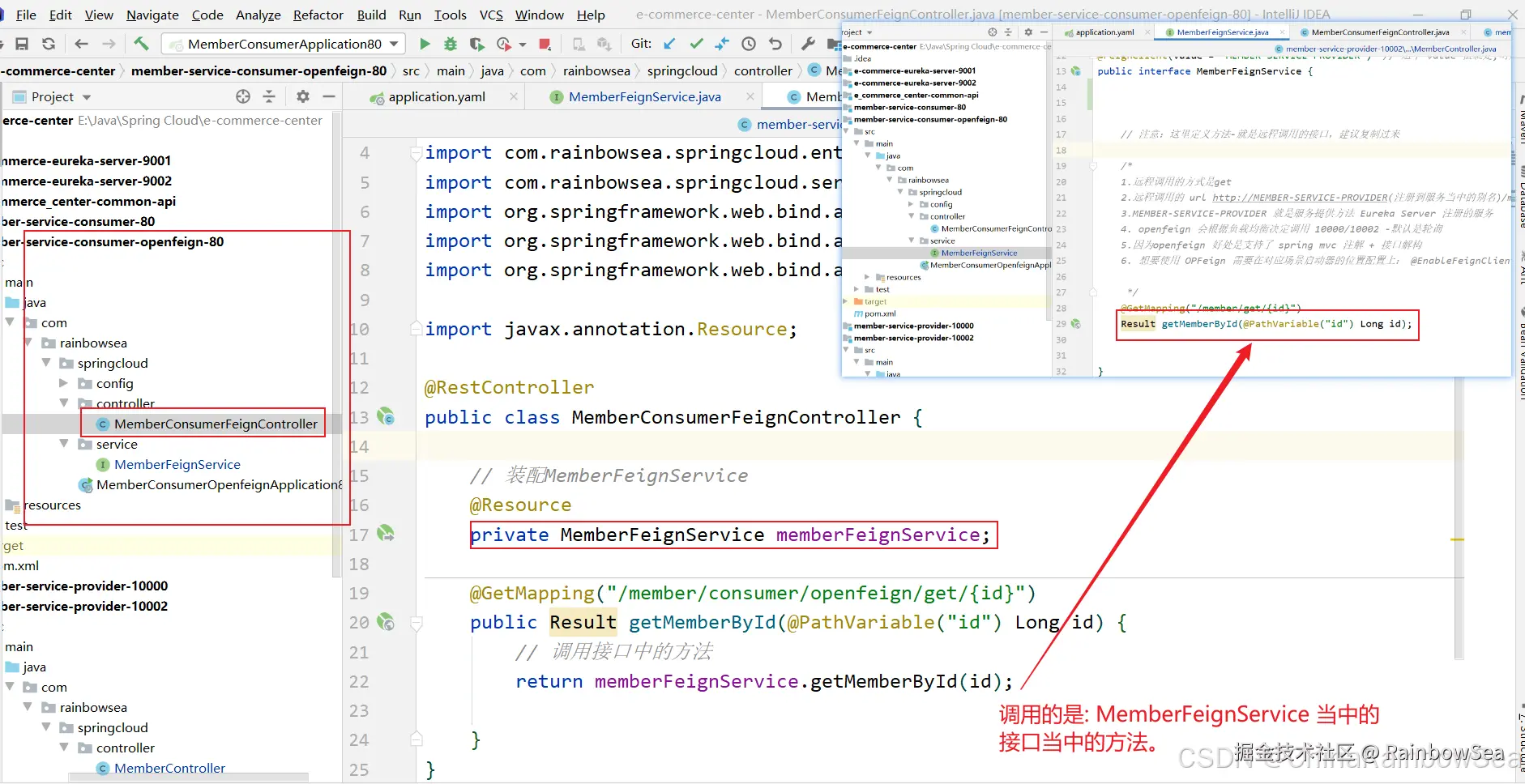Click the Synchronize refresh icon
This screenshot has width=1525, height=784.
[49, 44]
